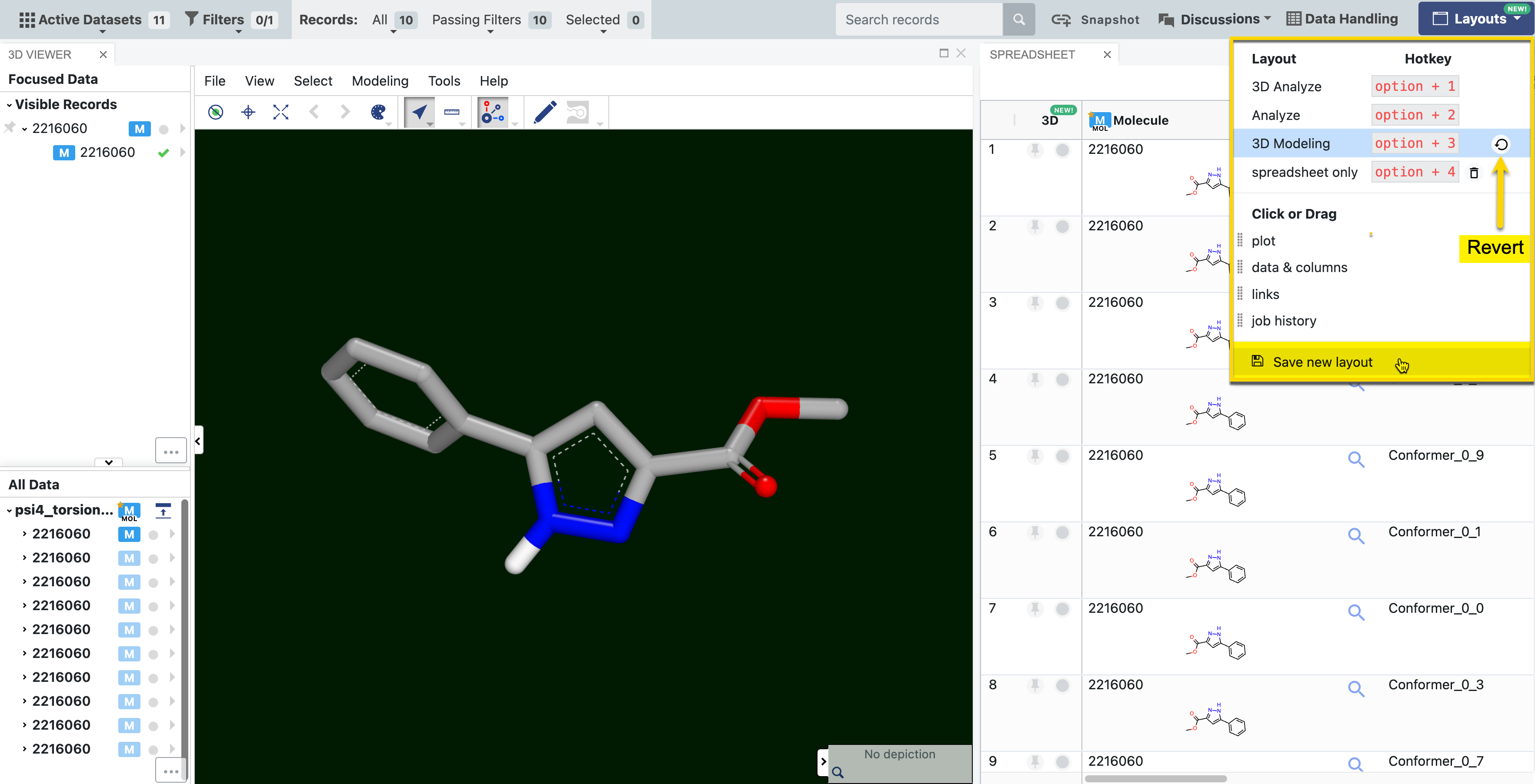
Task: Click the center view crosshair icon
Action: [248, 112]
